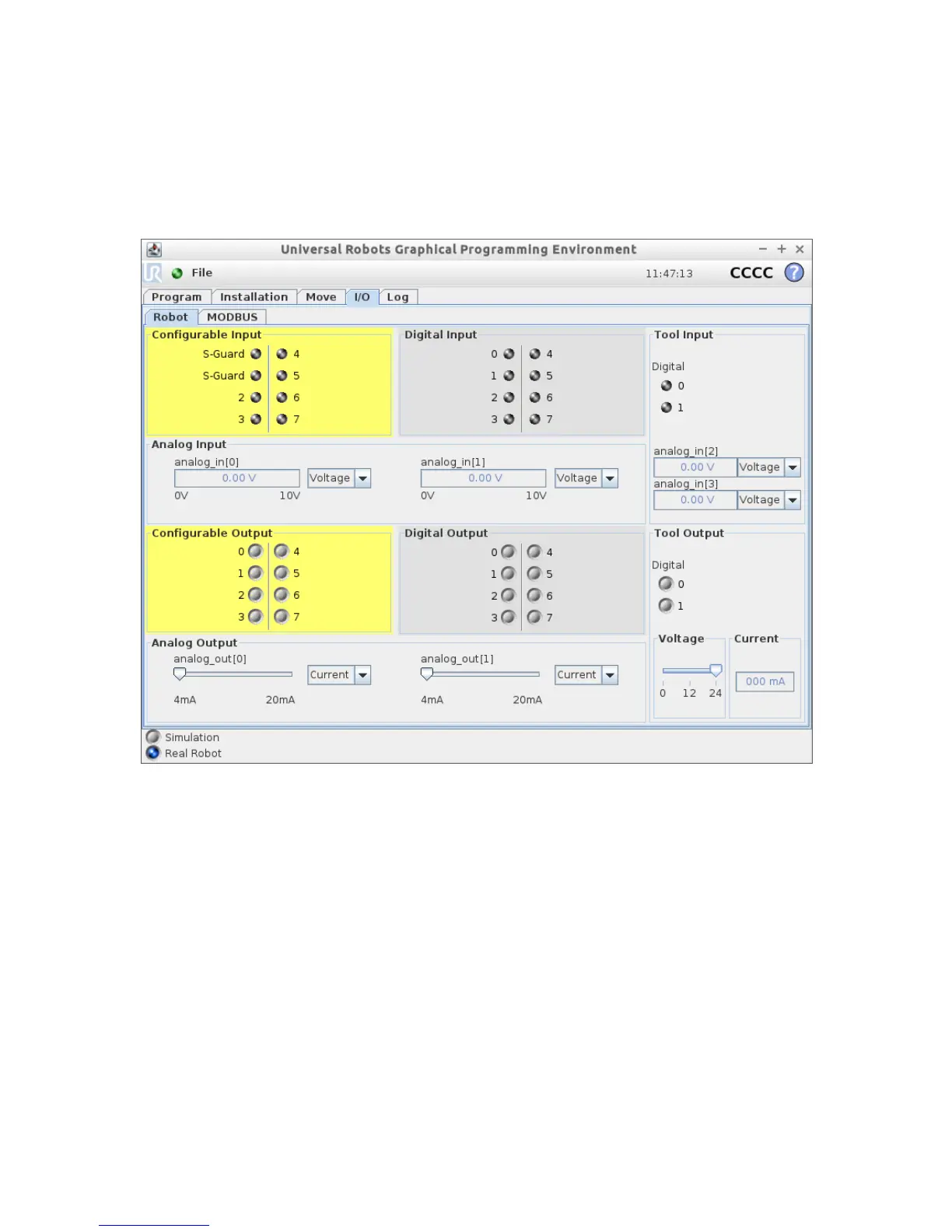The image size is (952, 1232).
Task: Open analog_out[1] Current dropdown
Action: coord(586,675)
